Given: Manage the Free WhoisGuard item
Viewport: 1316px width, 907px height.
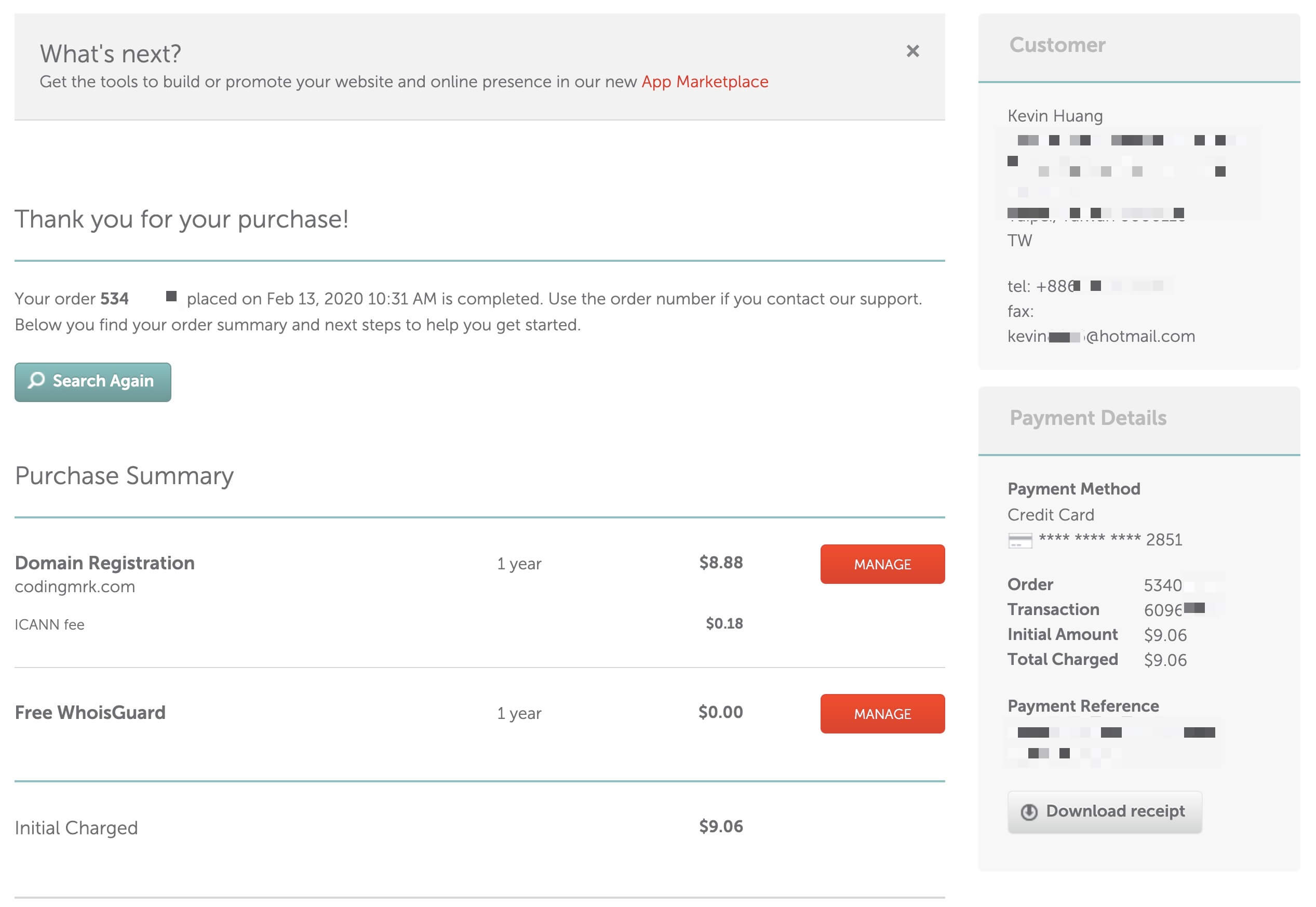Looking at the screenshot, I should [882, 714].
